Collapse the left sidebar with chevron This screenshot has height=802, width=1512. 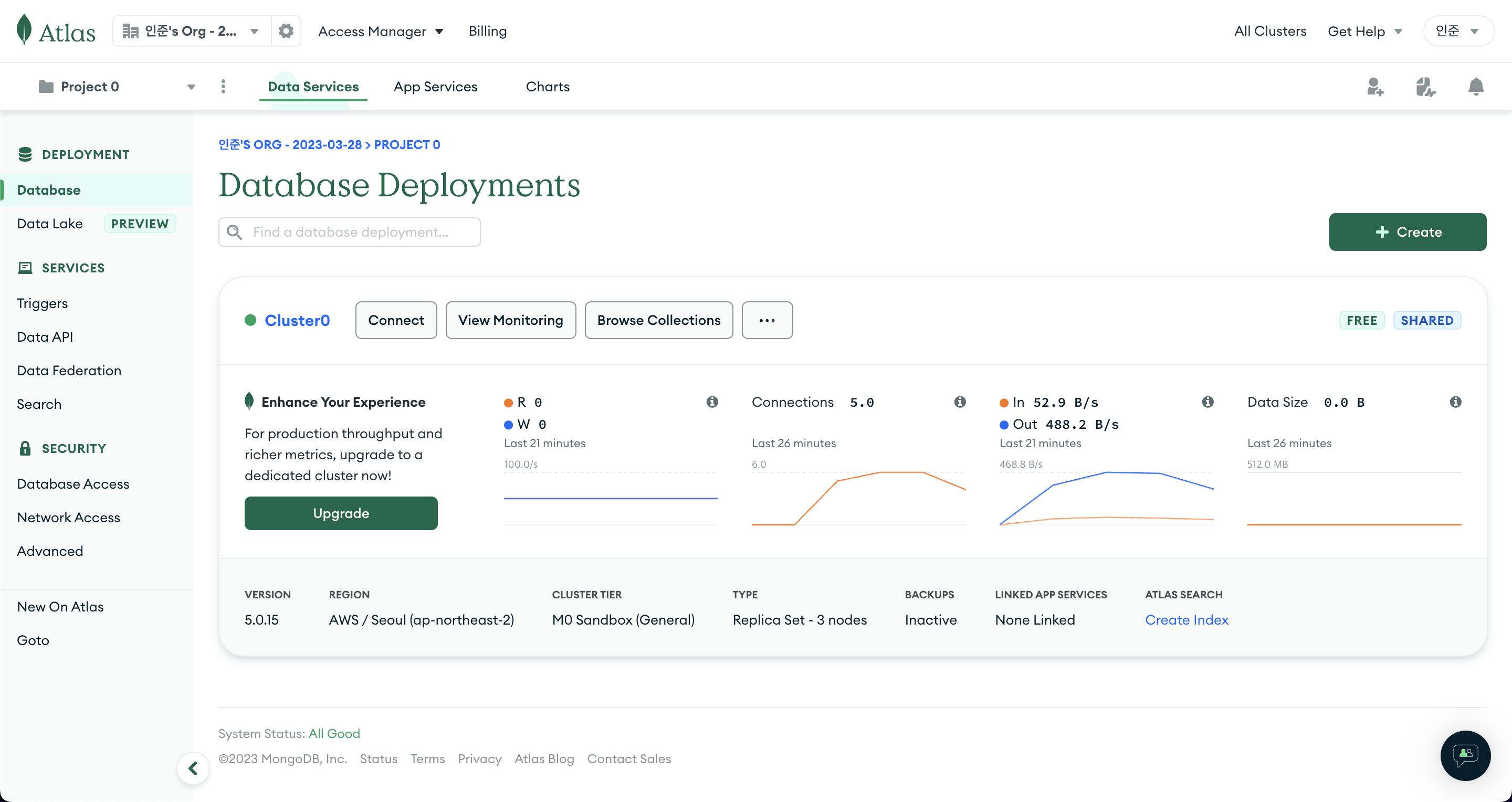tap(193, 768)
